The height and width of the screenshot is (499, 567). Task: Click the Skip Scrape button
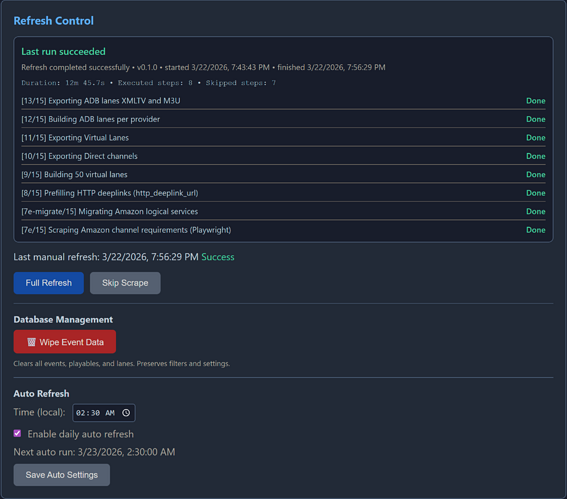[x=125, y=283]
